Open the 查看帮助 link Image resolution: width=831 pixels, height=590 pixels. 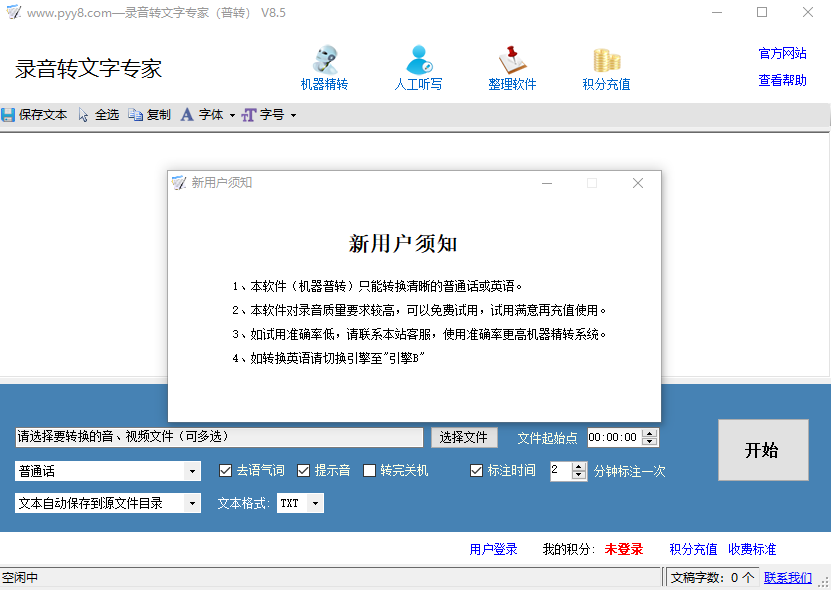782,80
